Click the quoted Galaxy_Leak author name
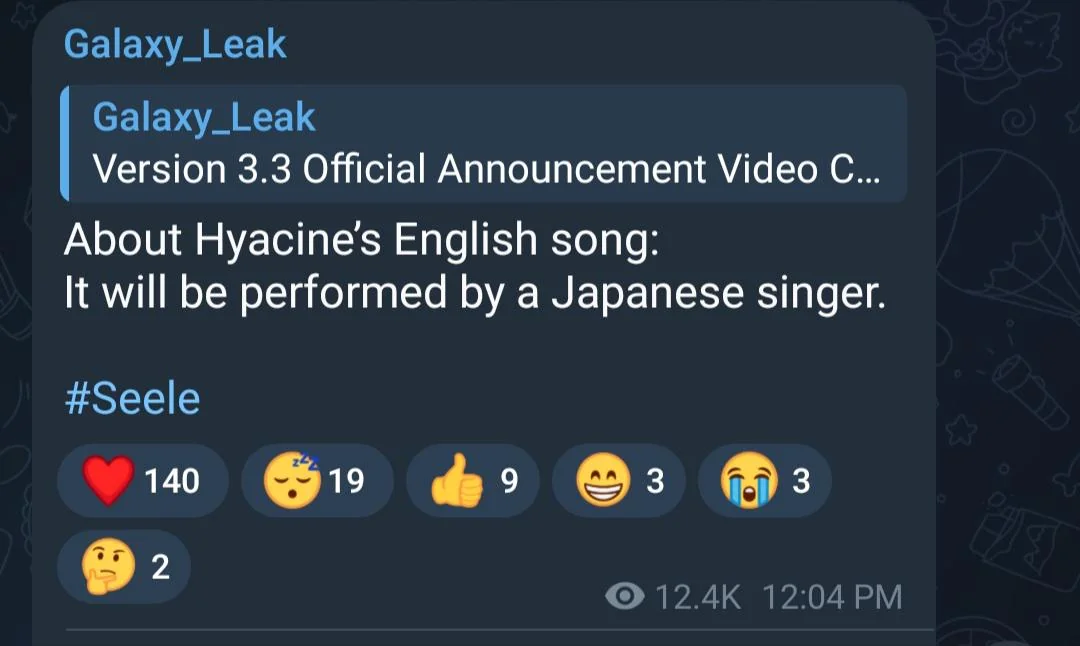The height and width of the screenshot is (646, 1080). [x=204, y=117]
